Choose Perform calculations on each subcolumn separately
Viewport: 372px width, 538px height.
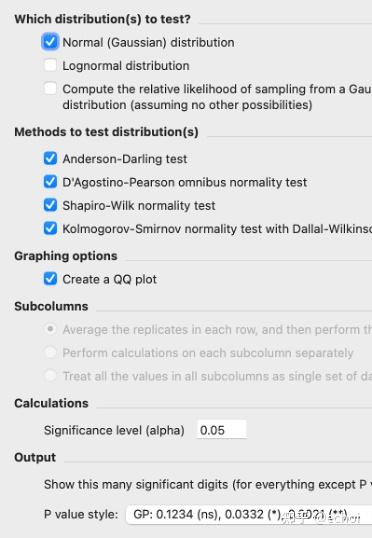[x=50, y=352]
